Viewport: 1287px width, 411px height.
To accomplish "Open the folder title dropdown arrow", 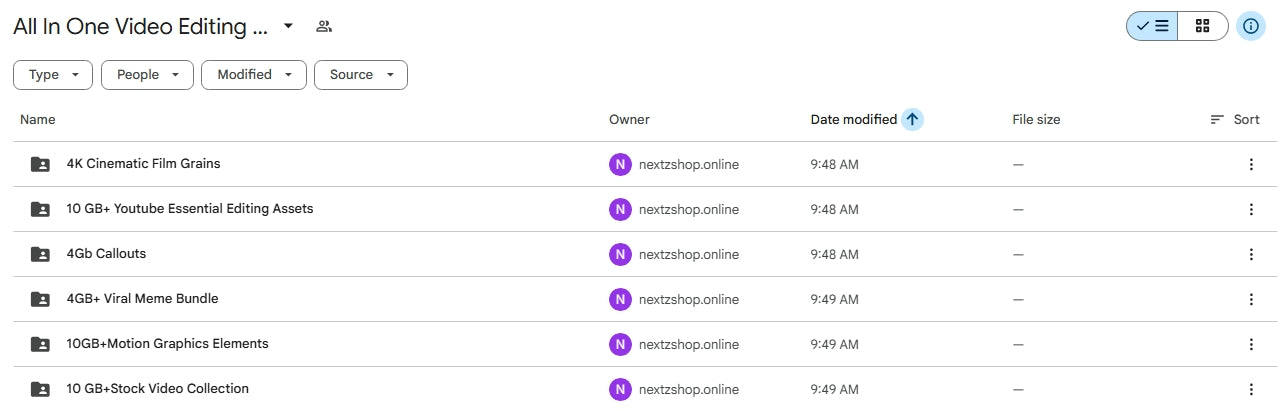I will point(288,27).
